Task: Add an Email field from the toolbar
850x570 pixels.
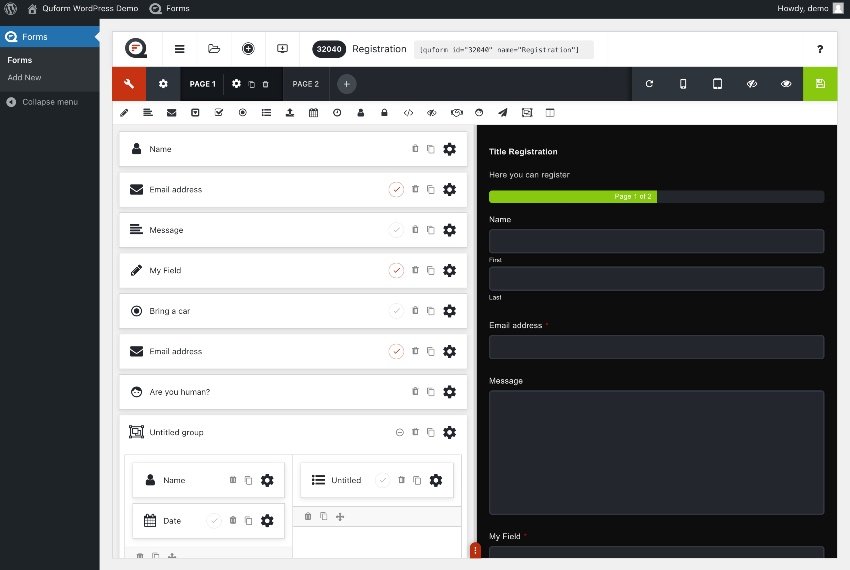Action: tap(171, 113)
